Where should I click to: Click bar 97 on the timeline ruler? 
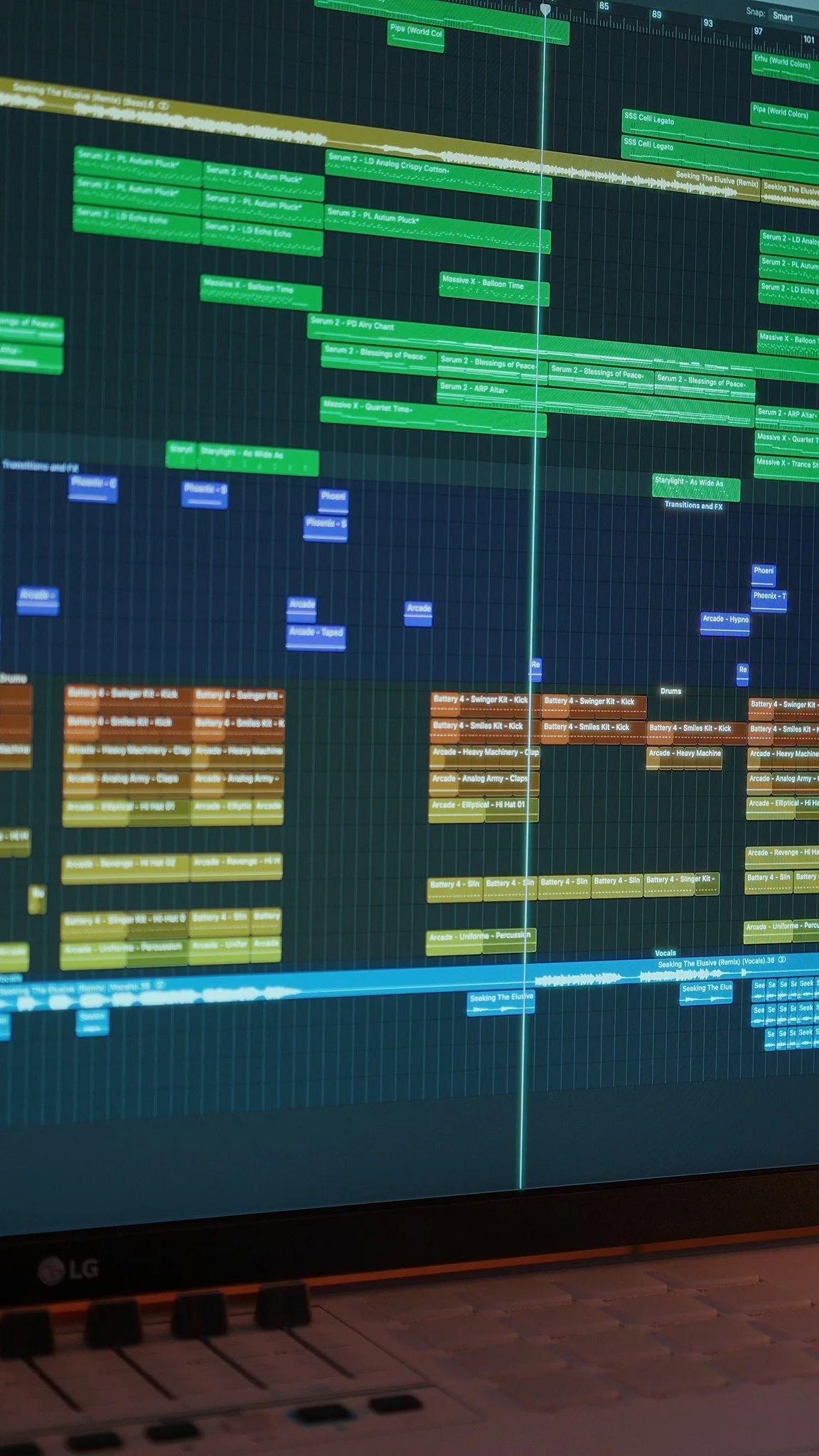759,31
